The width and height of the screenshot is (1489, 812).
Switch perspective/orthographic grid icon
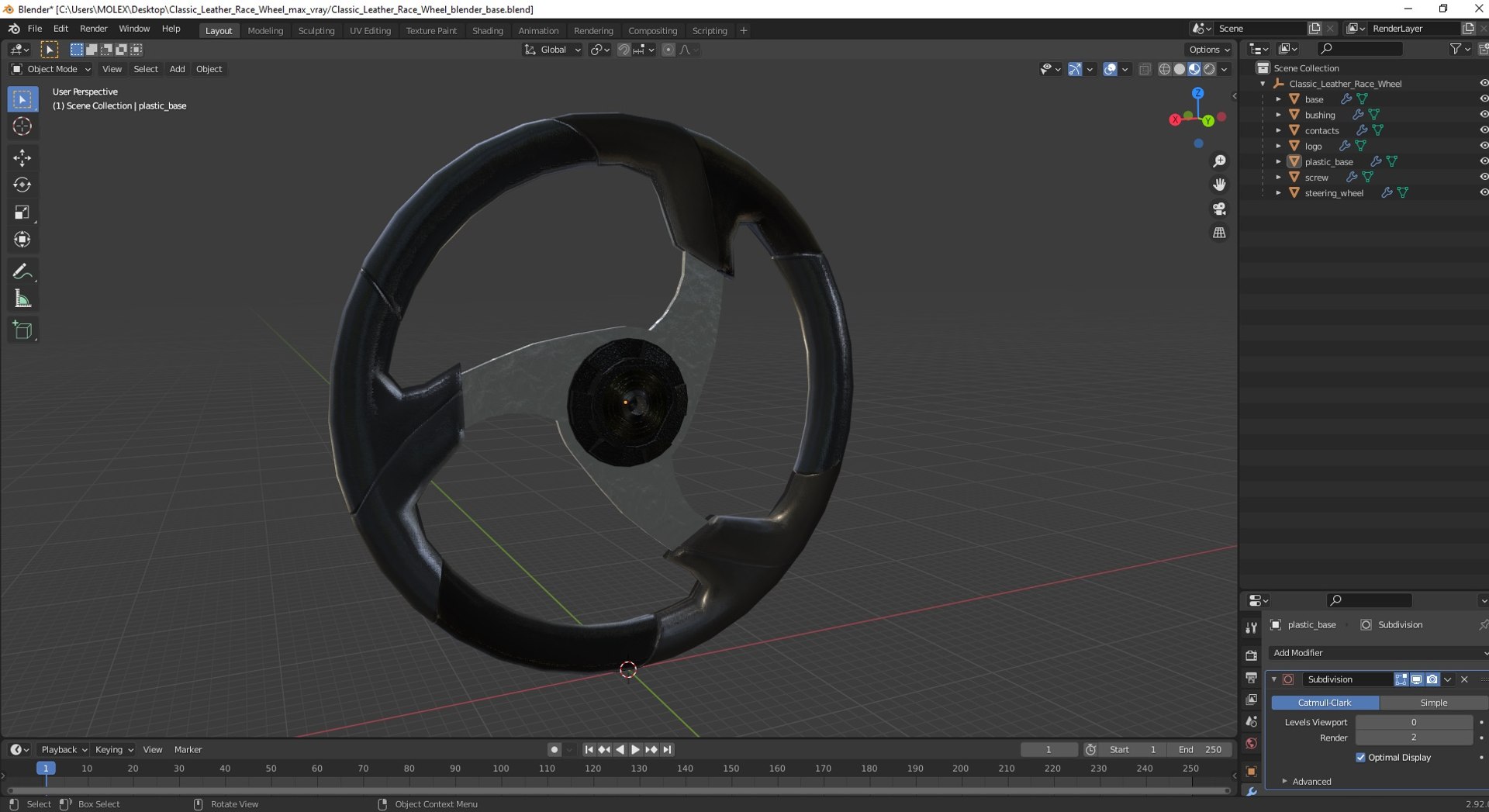click(1219, 233)
